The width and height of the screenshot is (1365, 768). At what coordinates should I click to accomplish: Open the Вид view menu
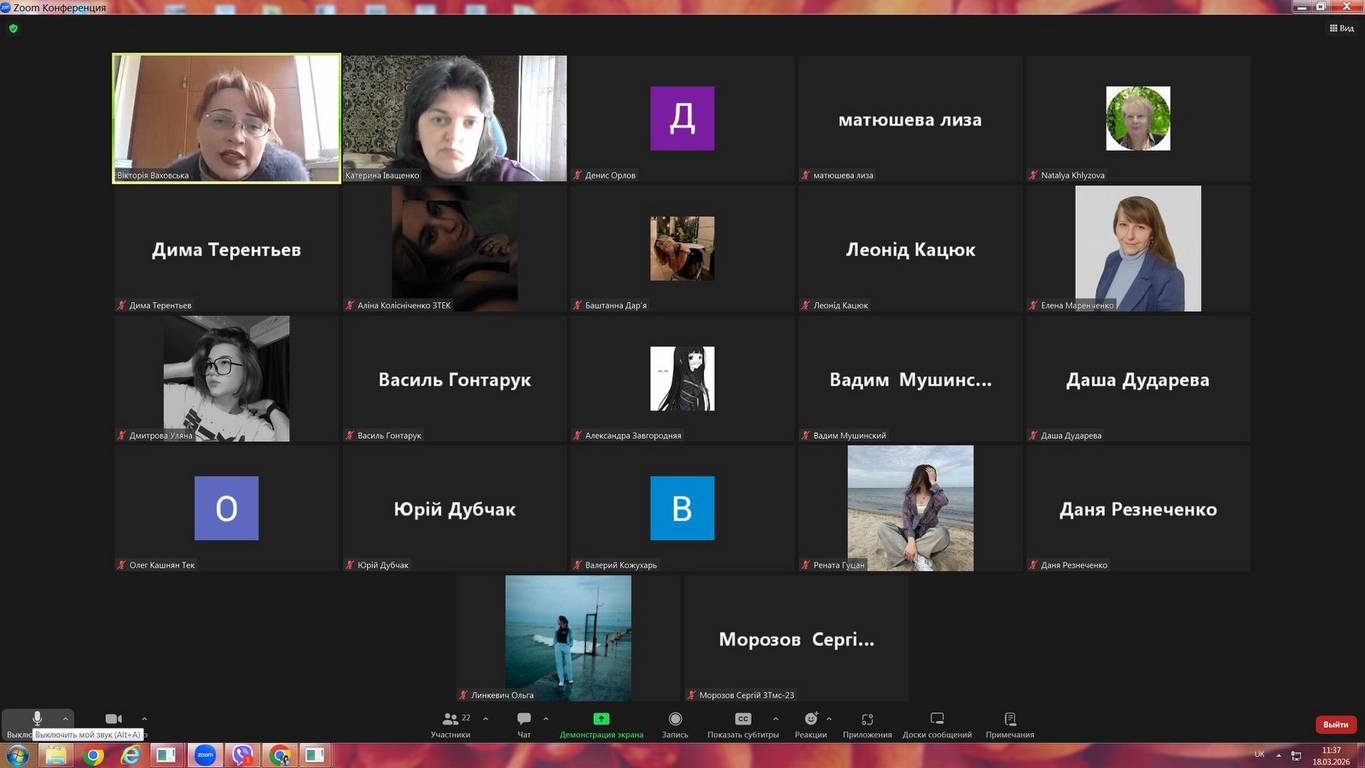click(1341, 28)
